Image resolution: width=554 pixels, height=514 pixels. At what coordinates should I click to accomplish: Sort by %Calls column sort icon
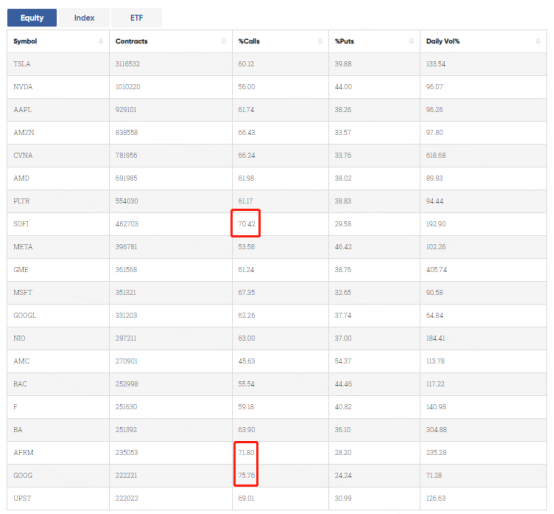tap(320, 41)
